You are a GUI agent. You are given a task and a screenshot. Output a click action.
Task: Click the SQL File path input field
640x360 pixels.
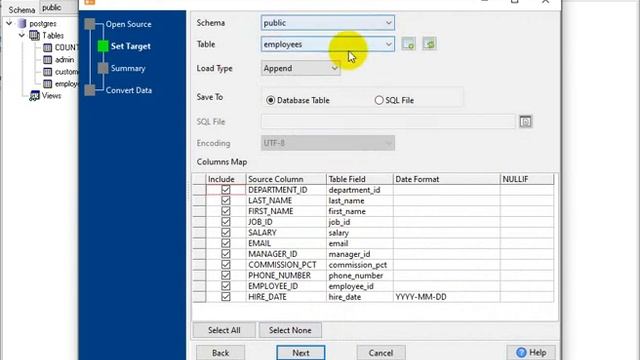(388, 122)
